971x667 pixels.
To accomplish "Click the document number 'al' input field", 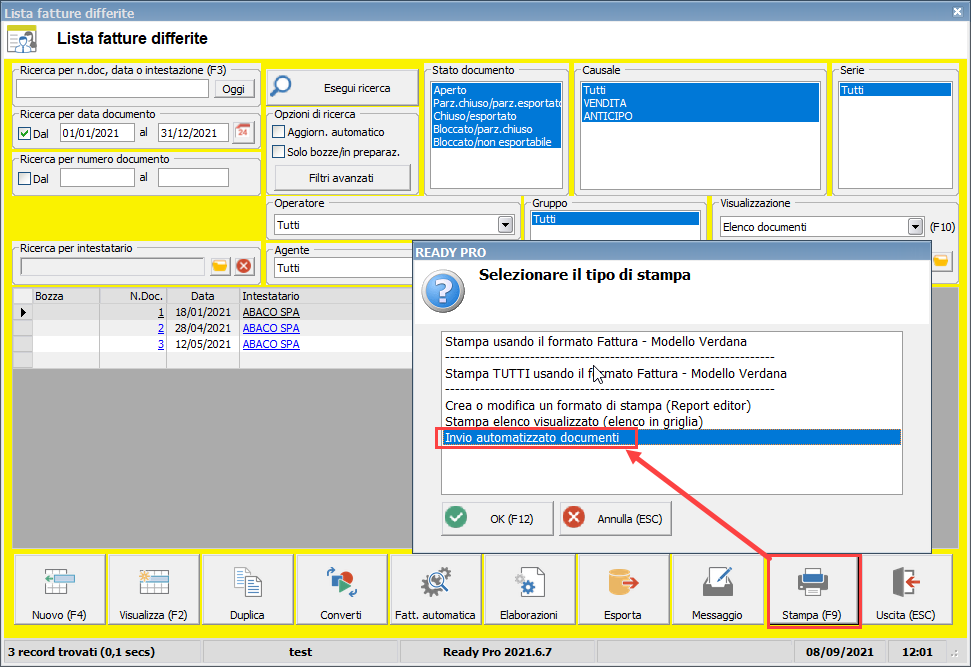I will pyautogui.click(x=194, y=178).
